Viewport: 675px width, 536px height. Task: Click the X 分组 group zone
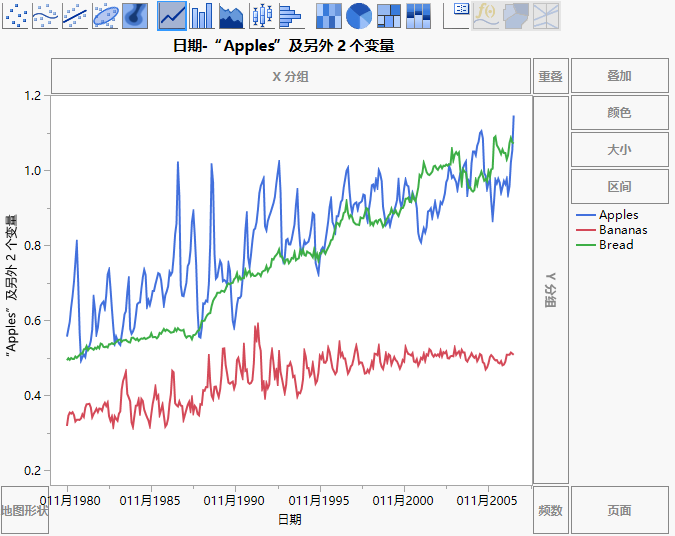pyautogui.click(x=290, y=77)
